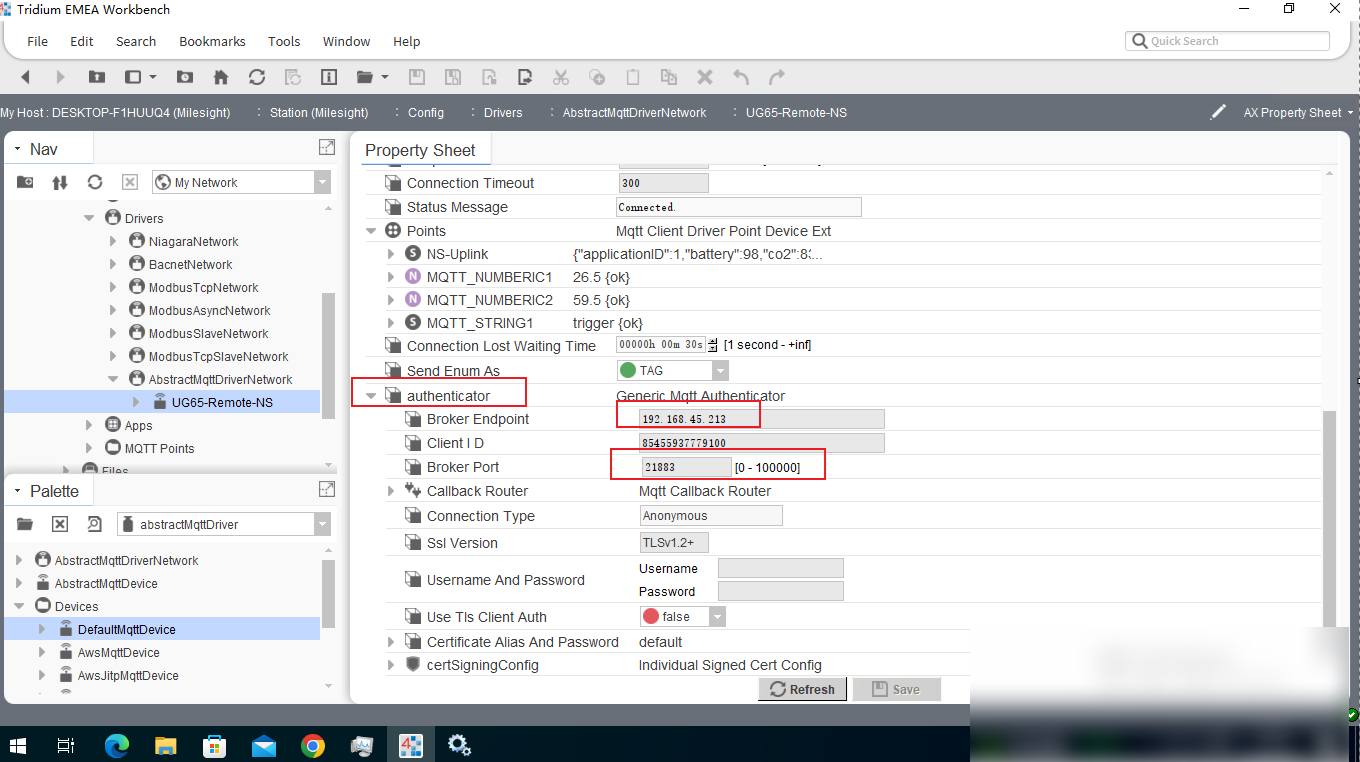Click Palette open folder icon

click(25, 524)
